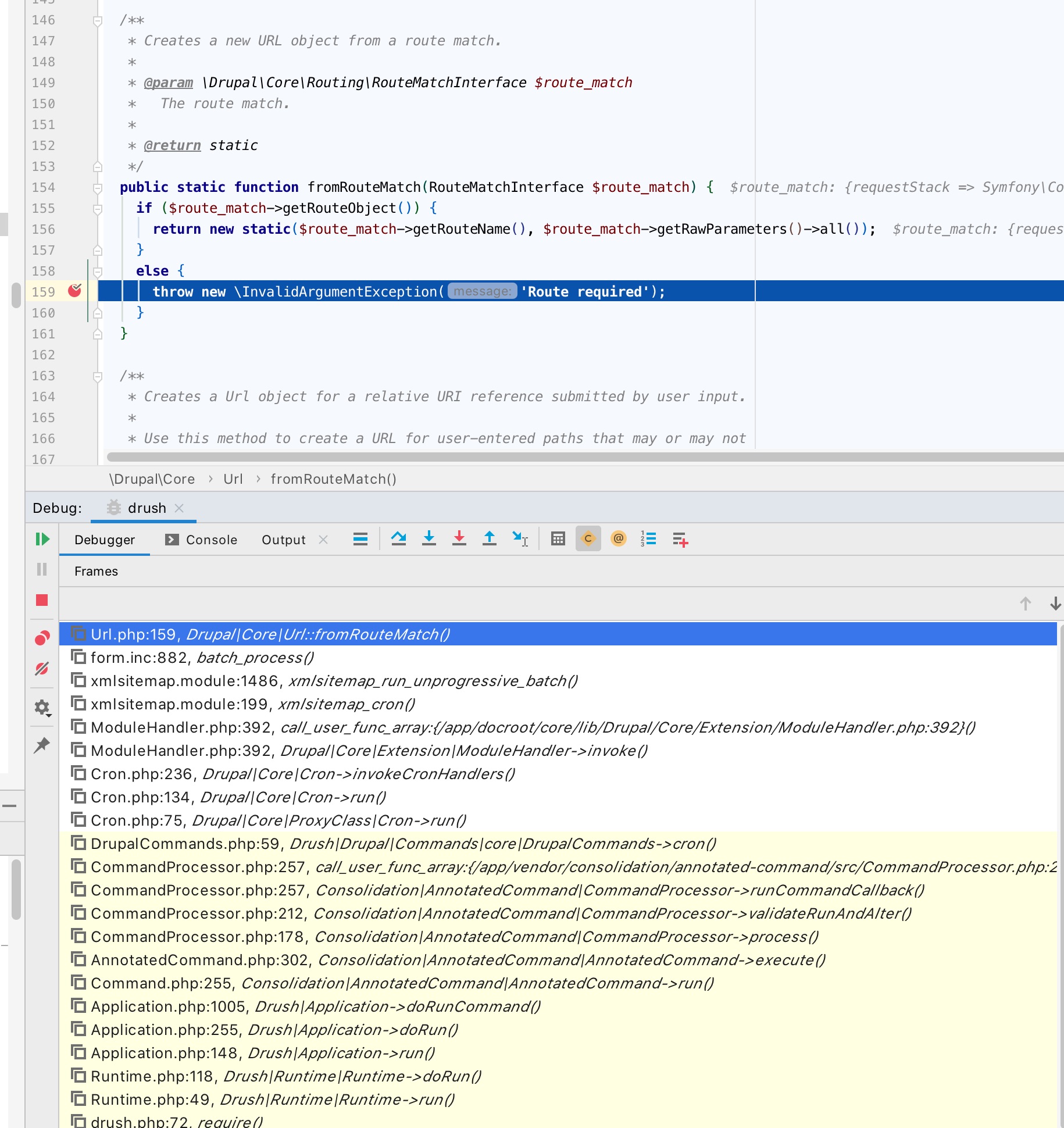Add a new watch expression

pyautogui.click(x=680, y=539)
